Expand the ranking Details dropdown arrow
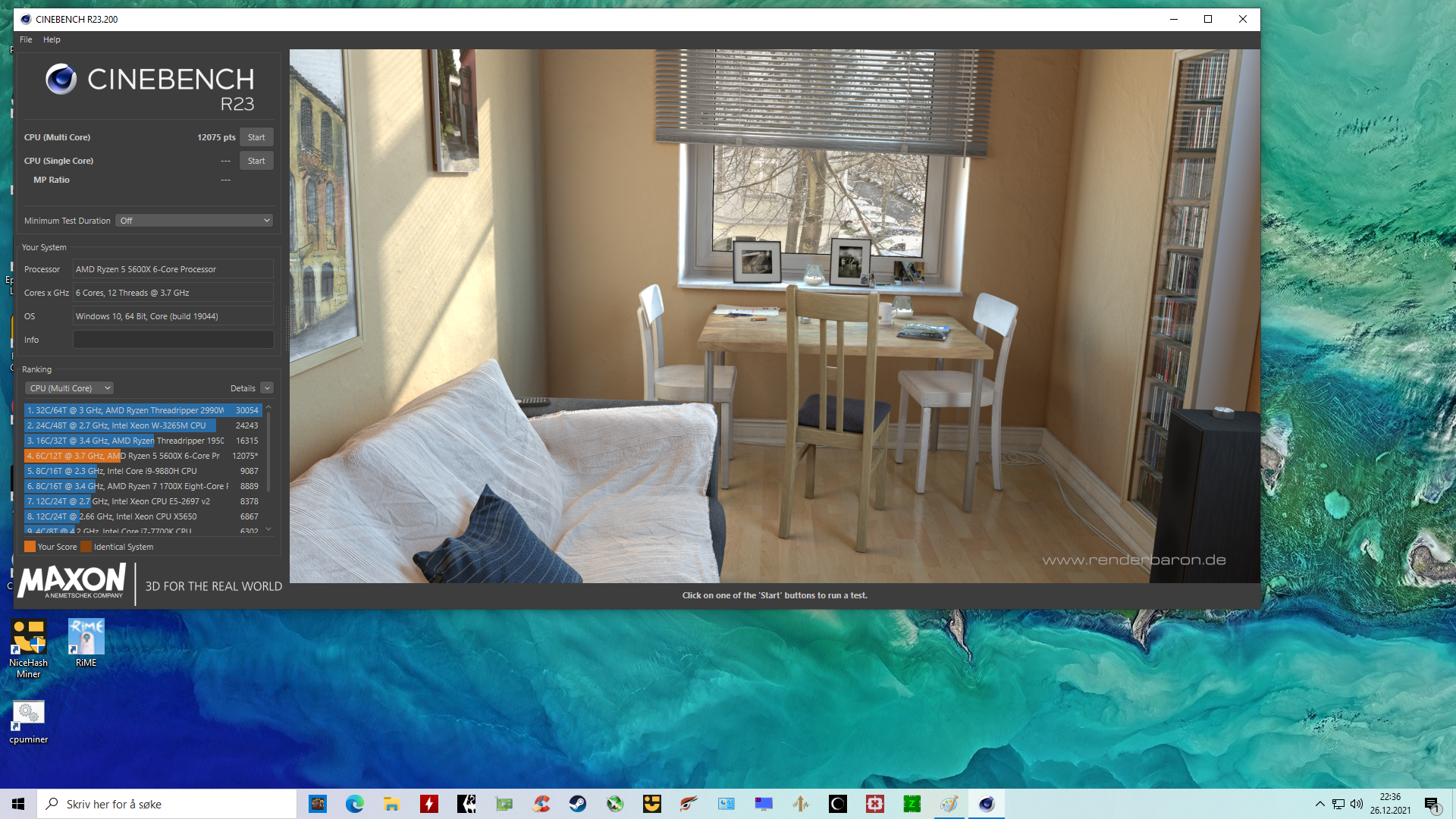 (267, 388)
